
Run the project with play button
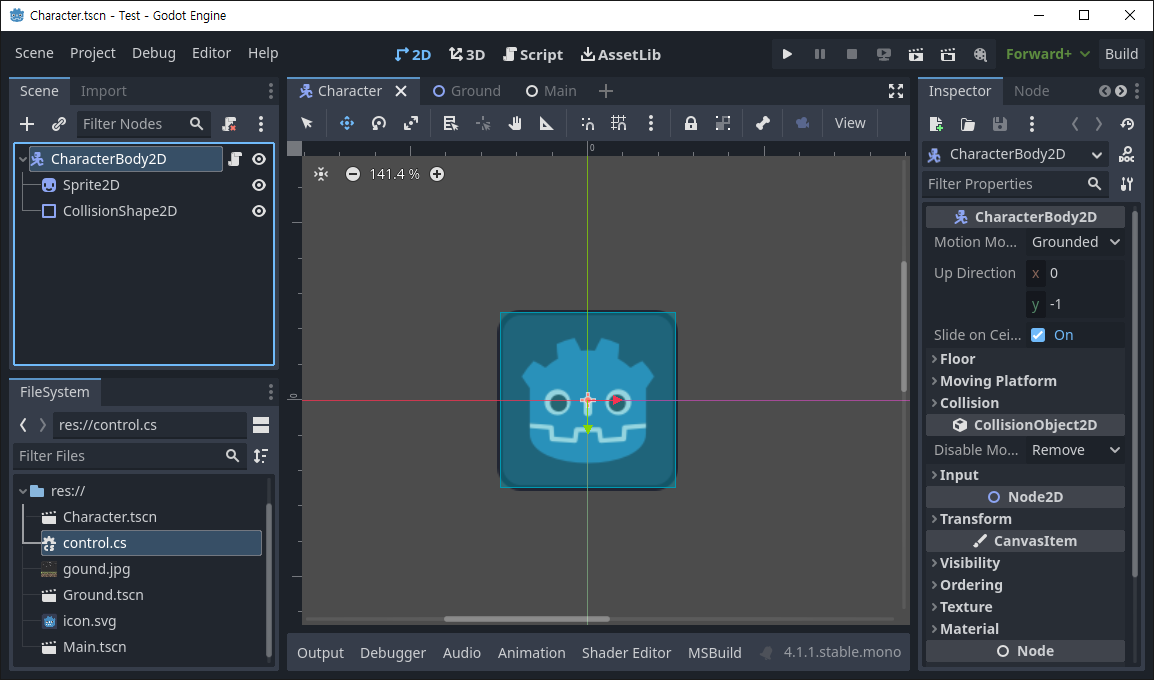pos(787,54)
